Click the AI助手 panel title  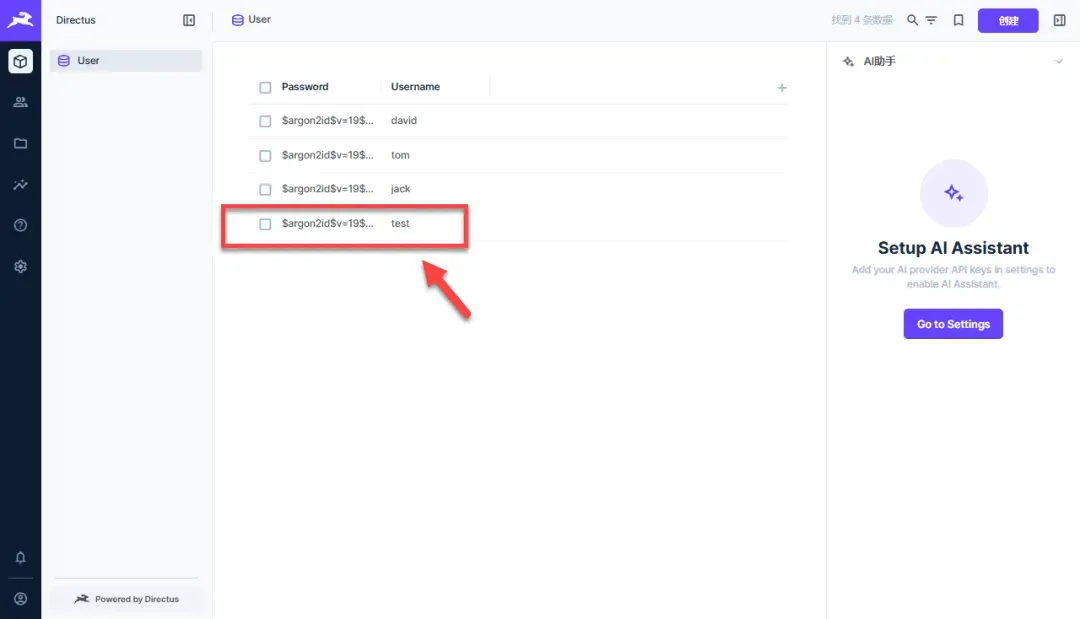tap(880, 61)
